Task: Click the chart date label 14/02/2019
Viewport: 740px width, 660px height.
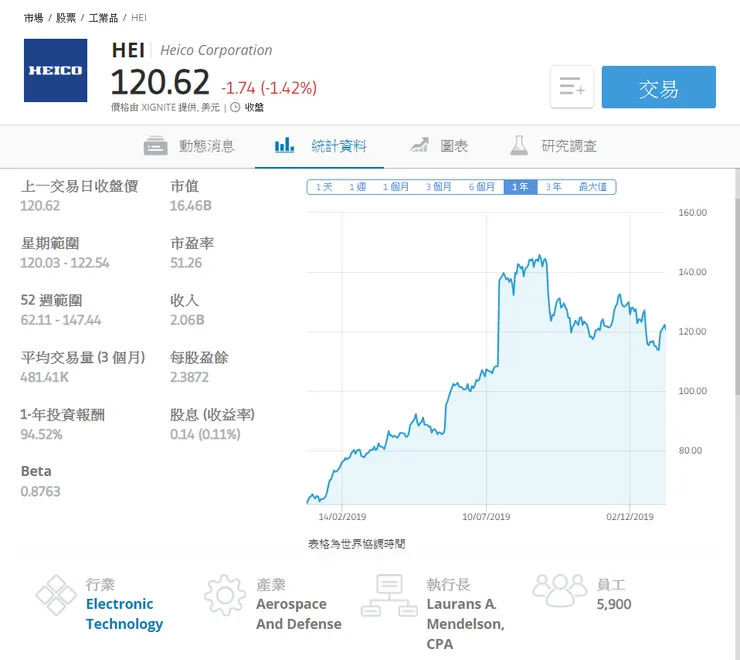Action: click(342, 517)
